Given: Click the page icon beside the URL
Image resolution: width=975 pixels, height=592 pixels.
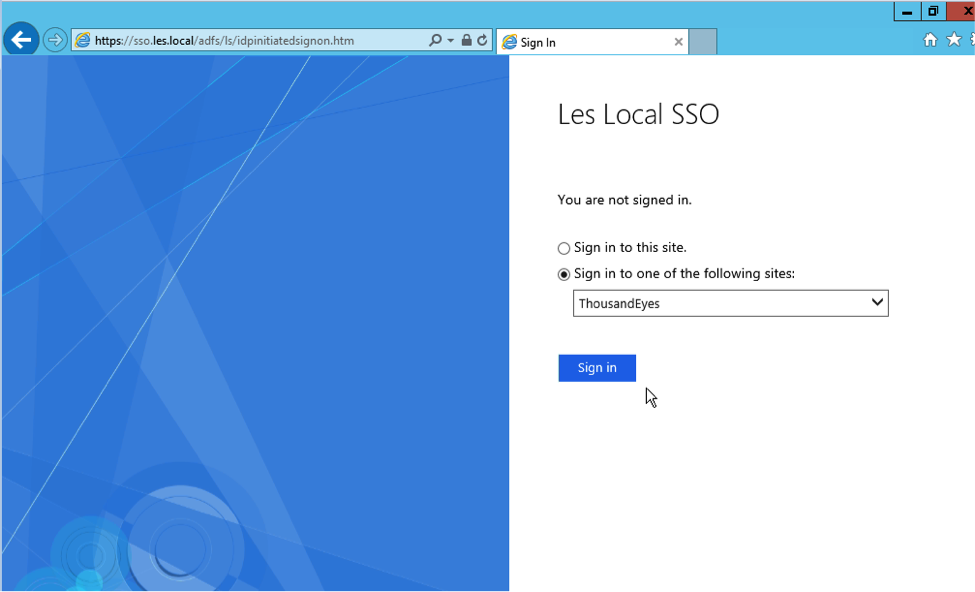Looking at the screenshot, I should 83,41.
